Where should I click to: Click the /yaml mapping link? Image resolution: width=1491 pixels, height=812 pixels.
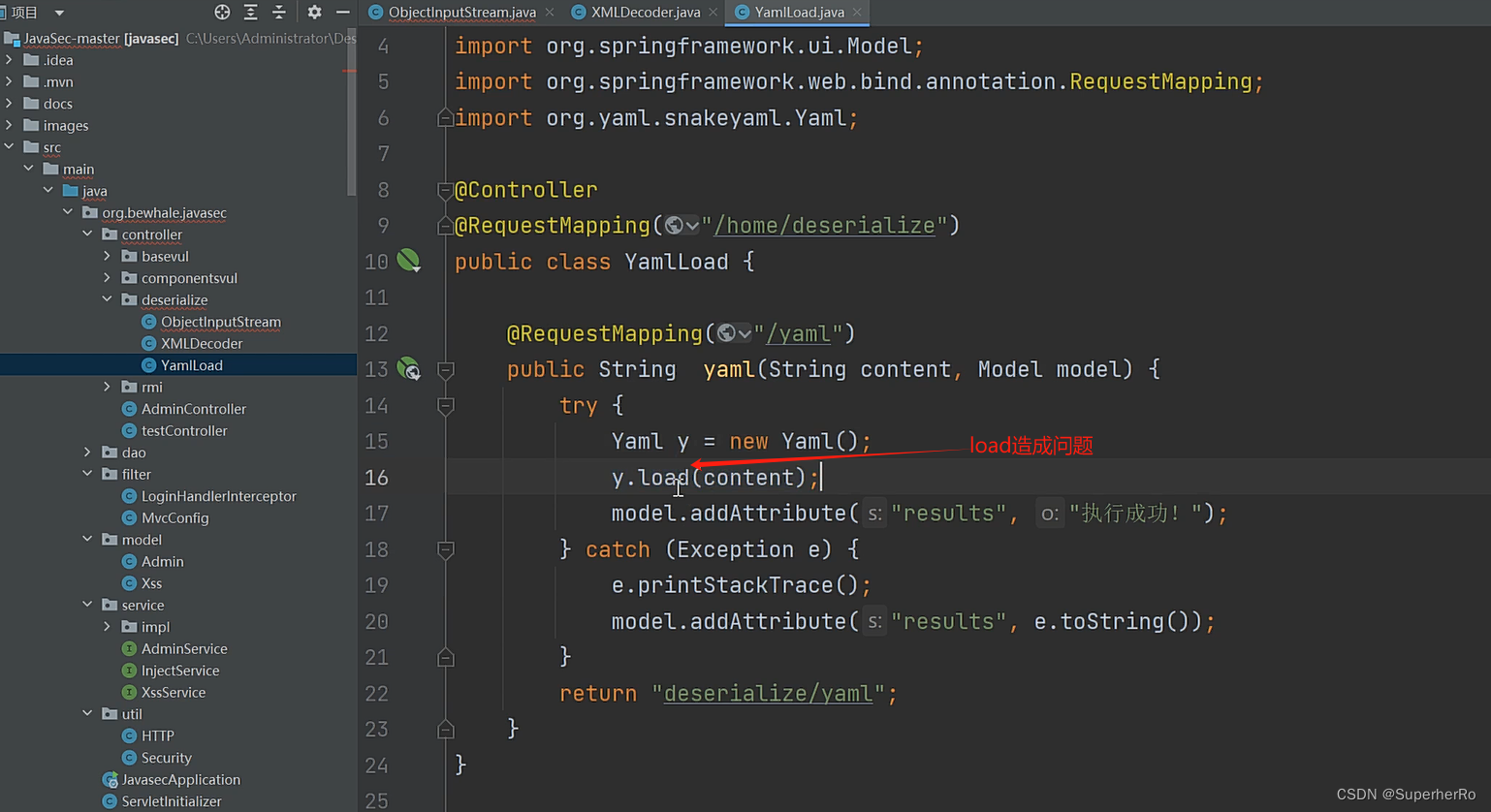click(x=799, y=333)
